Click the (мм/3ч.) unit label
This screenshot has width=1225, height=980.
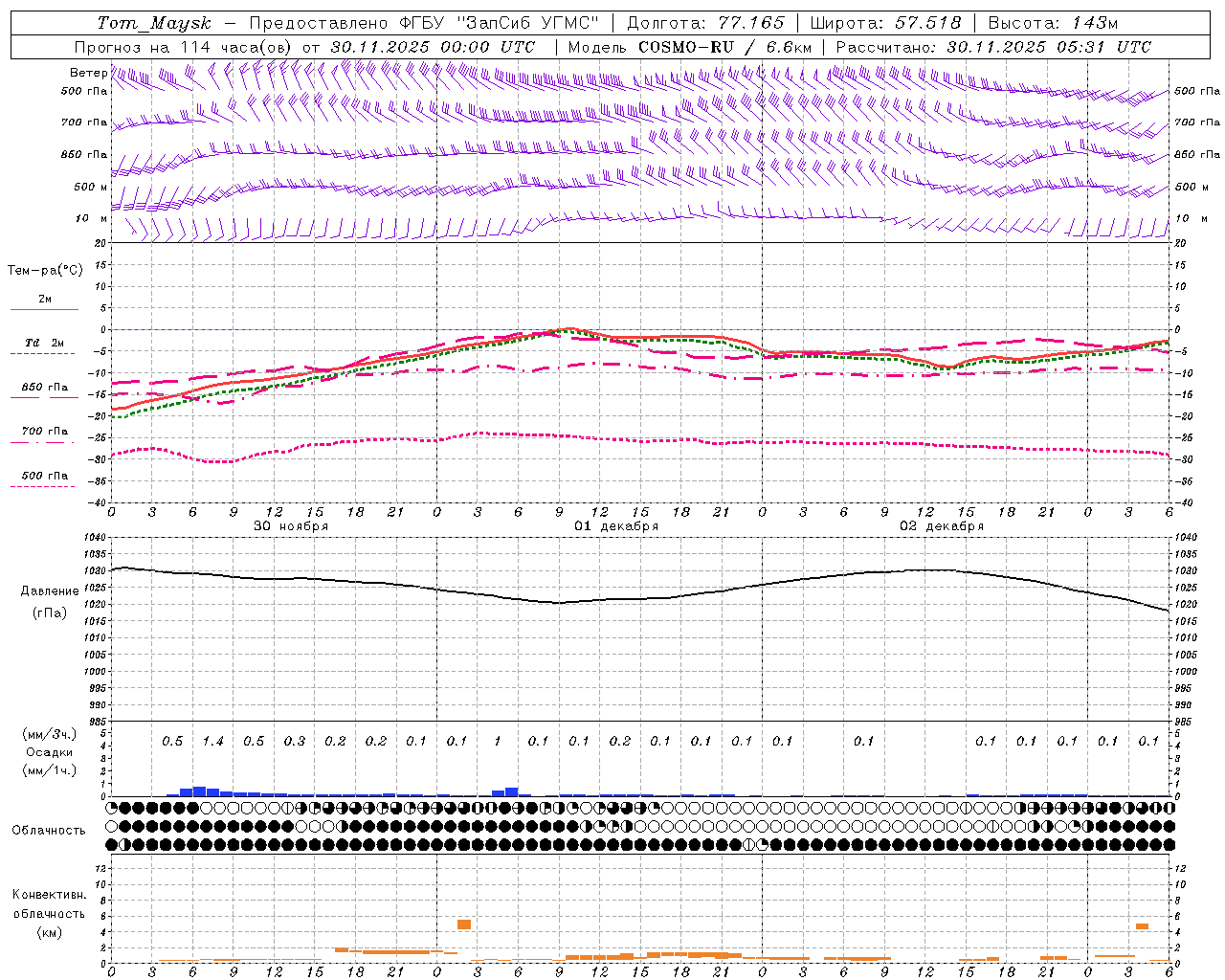50,734
